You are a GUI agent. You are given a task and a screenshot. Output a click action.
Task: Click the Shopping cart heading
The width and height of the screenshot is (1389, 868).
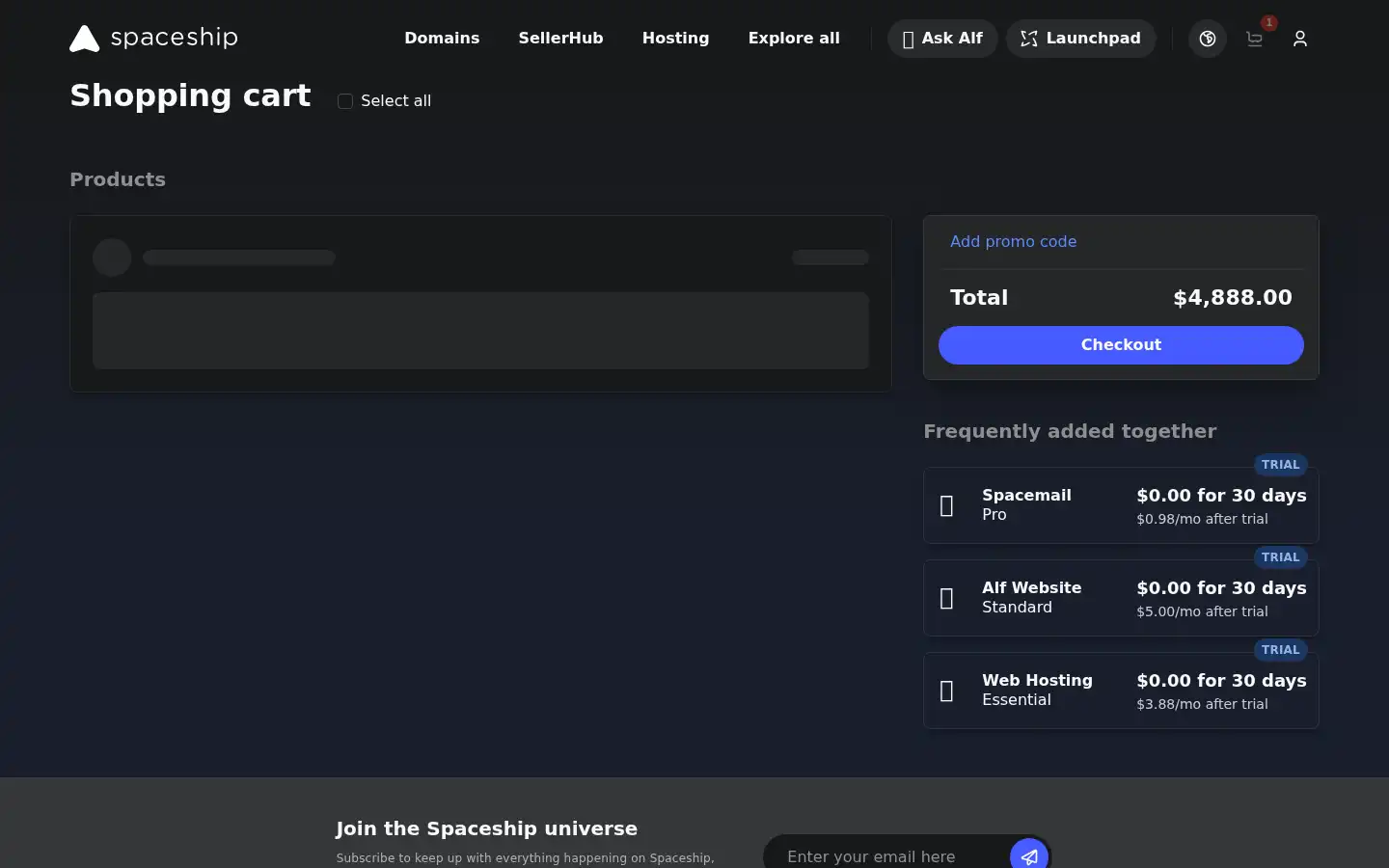pos(190,95)
